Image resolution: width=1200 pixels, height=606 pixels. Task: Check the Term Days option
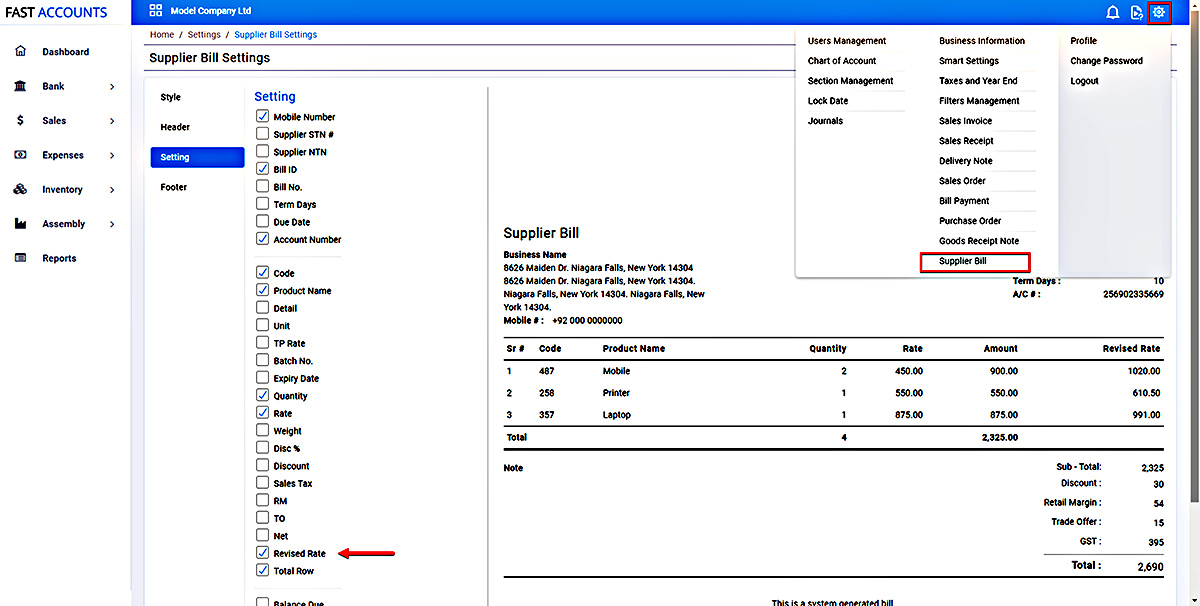click(263, 204)
